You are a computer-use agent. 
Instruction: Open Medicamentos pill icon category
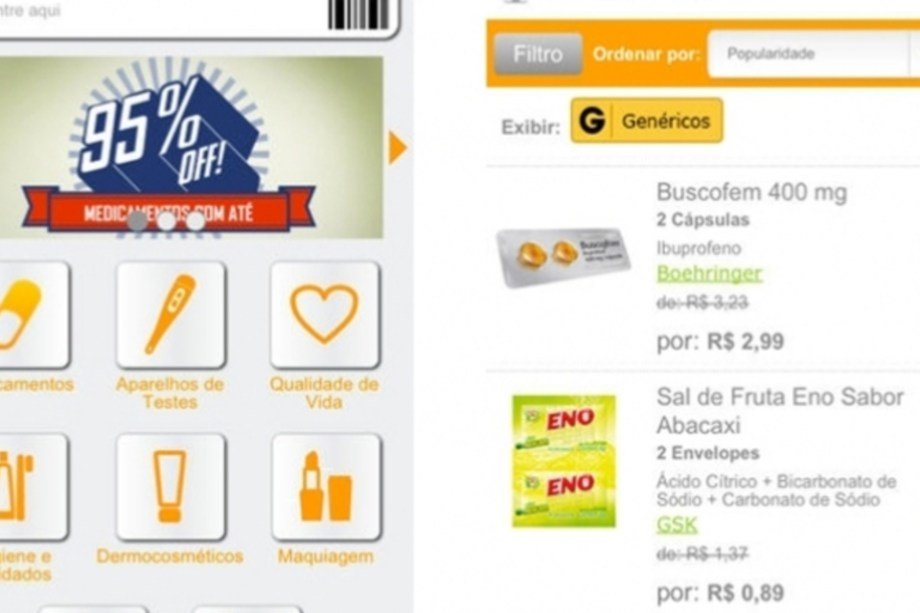click(34, 315)
